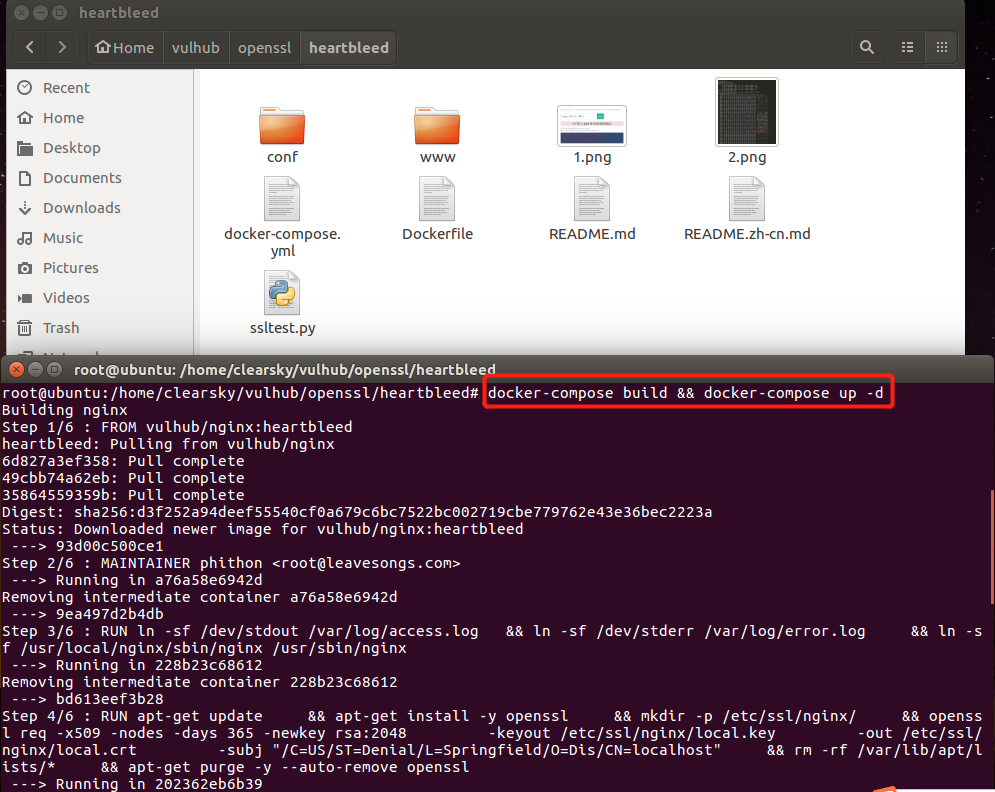The height and width of the screenshot is (792, 995).
Task: Click docker-compose build command text
Action: click(x=685, y=393)
